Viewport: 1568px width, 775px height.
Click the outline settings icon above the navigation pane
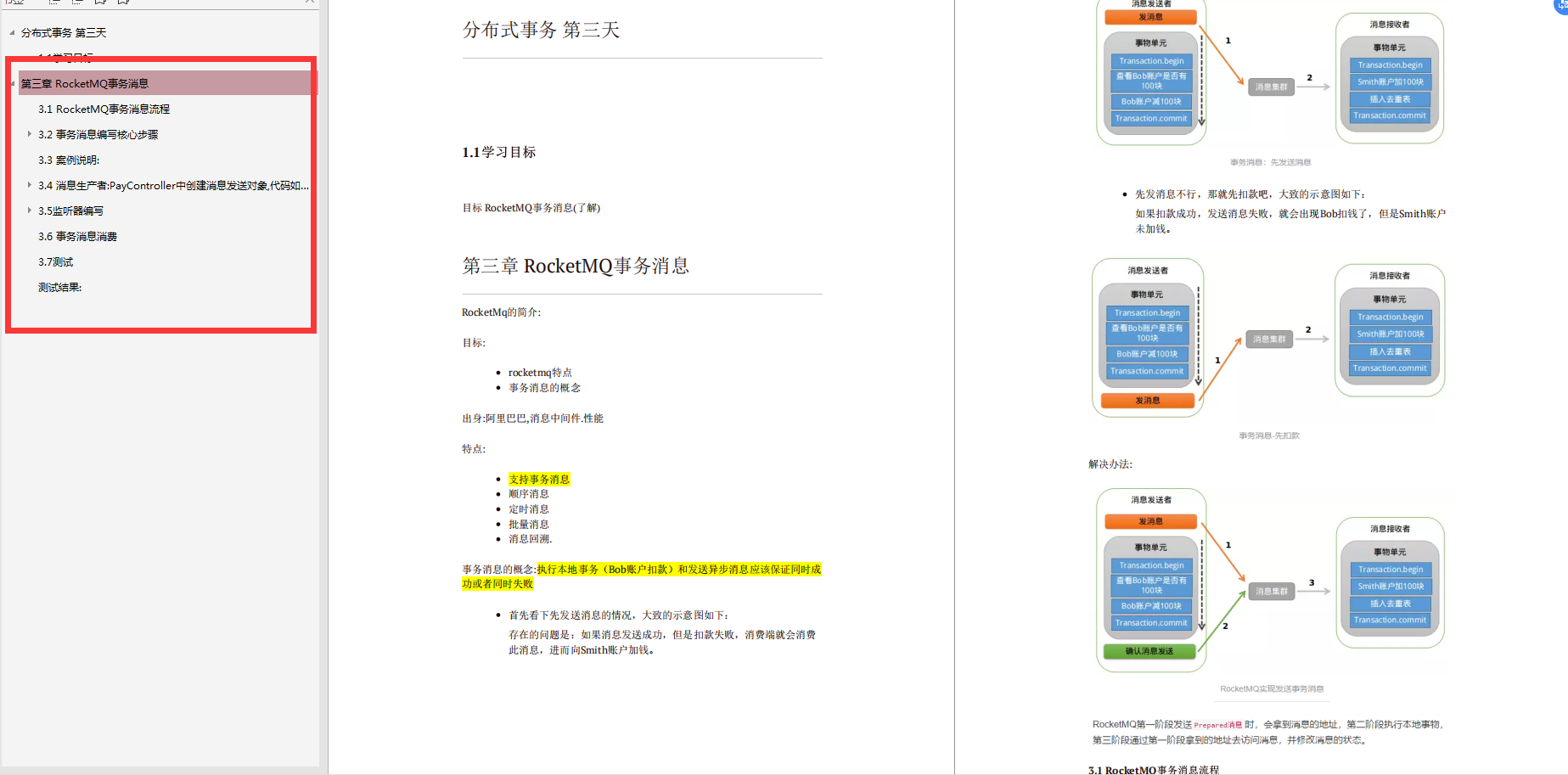13,2
